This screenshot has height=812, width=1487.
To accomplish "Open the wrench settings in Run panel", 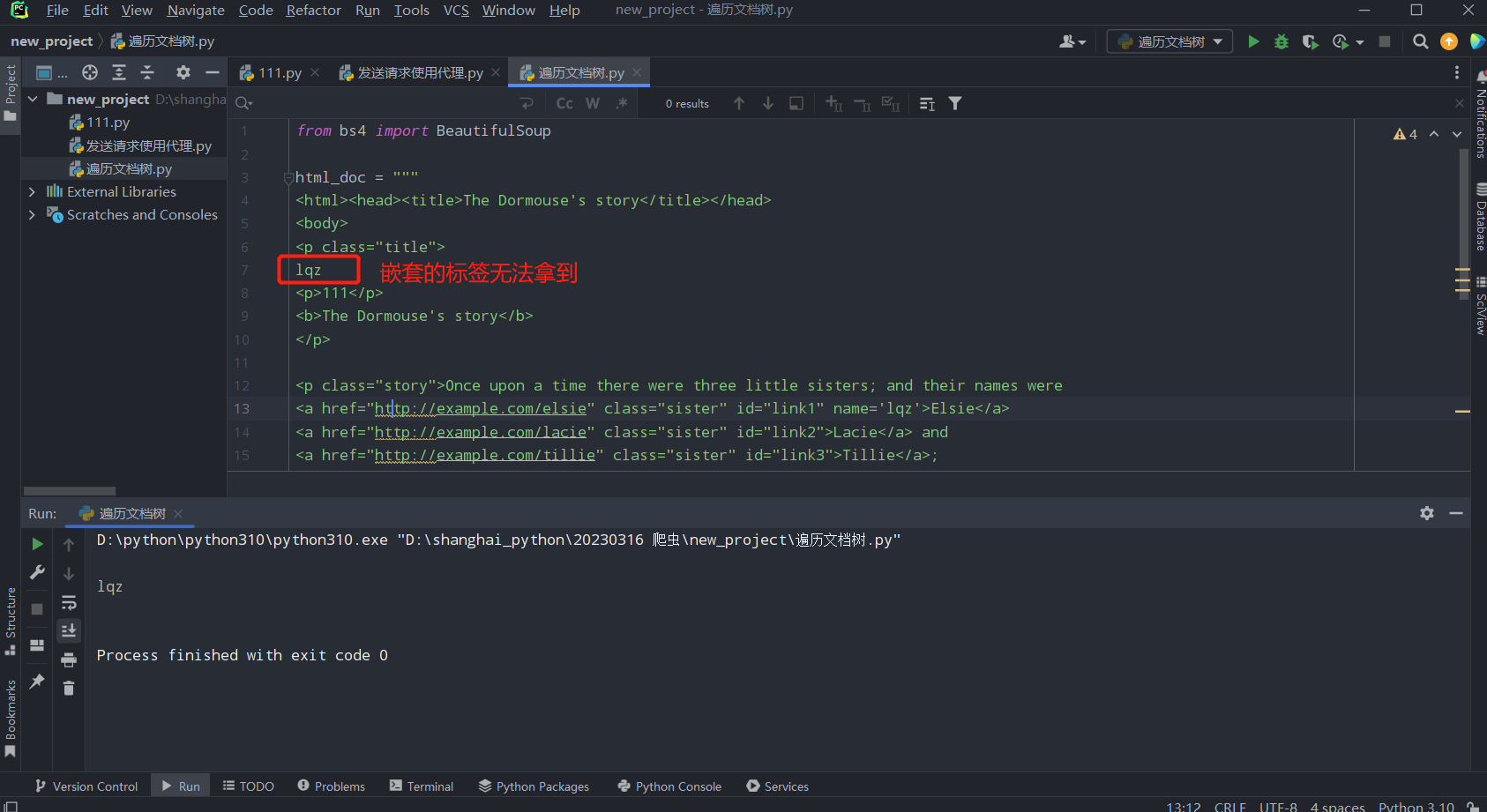I will pos(37,573).
